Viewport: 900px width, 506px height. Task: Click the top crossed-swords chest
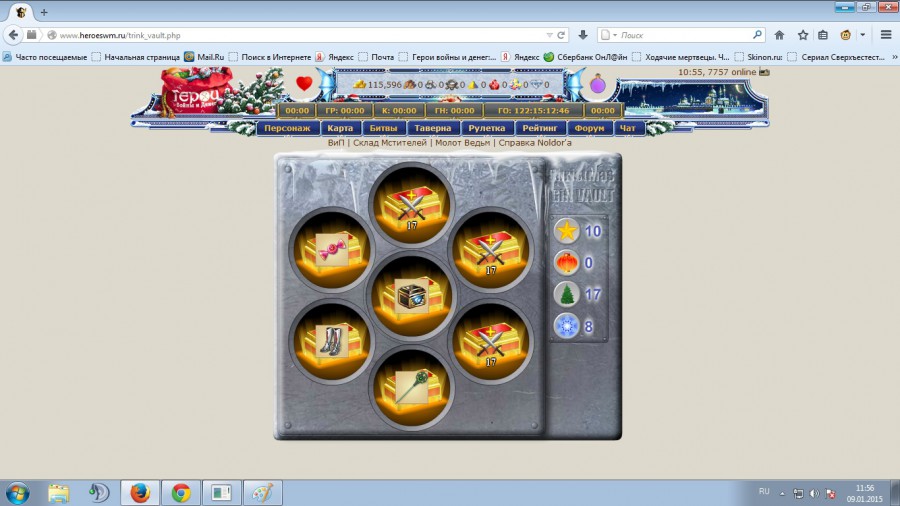[x=411, y=203]
